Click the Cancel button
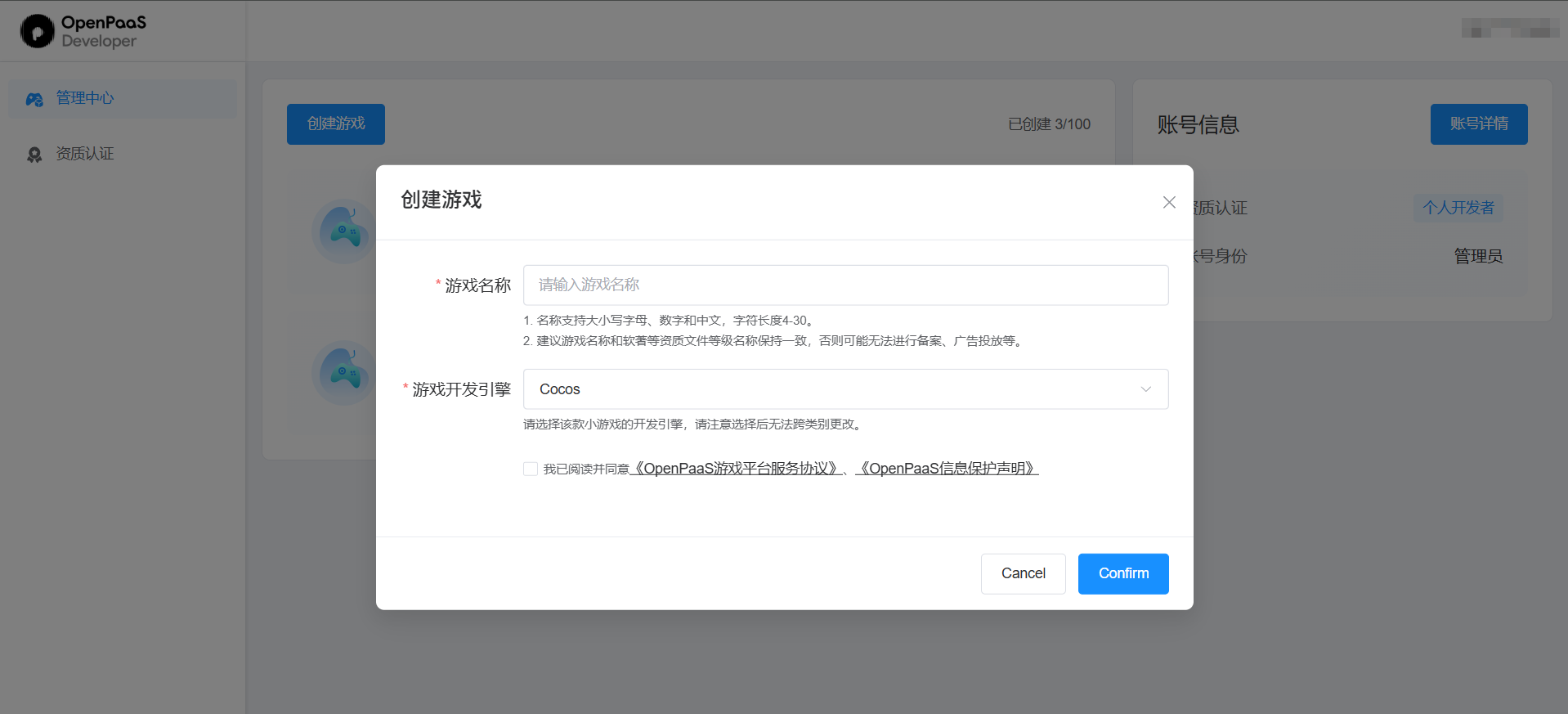The width and height of the screenshot is (1568, 714). [1023, 573]
